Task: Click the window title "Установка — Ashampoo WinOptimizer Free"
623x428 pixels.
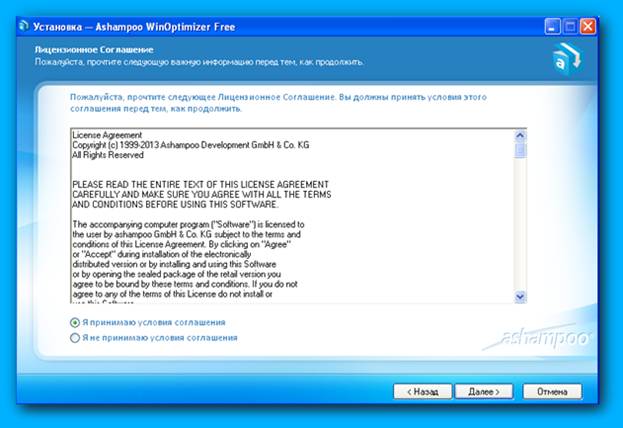Action: click(134, 27)
